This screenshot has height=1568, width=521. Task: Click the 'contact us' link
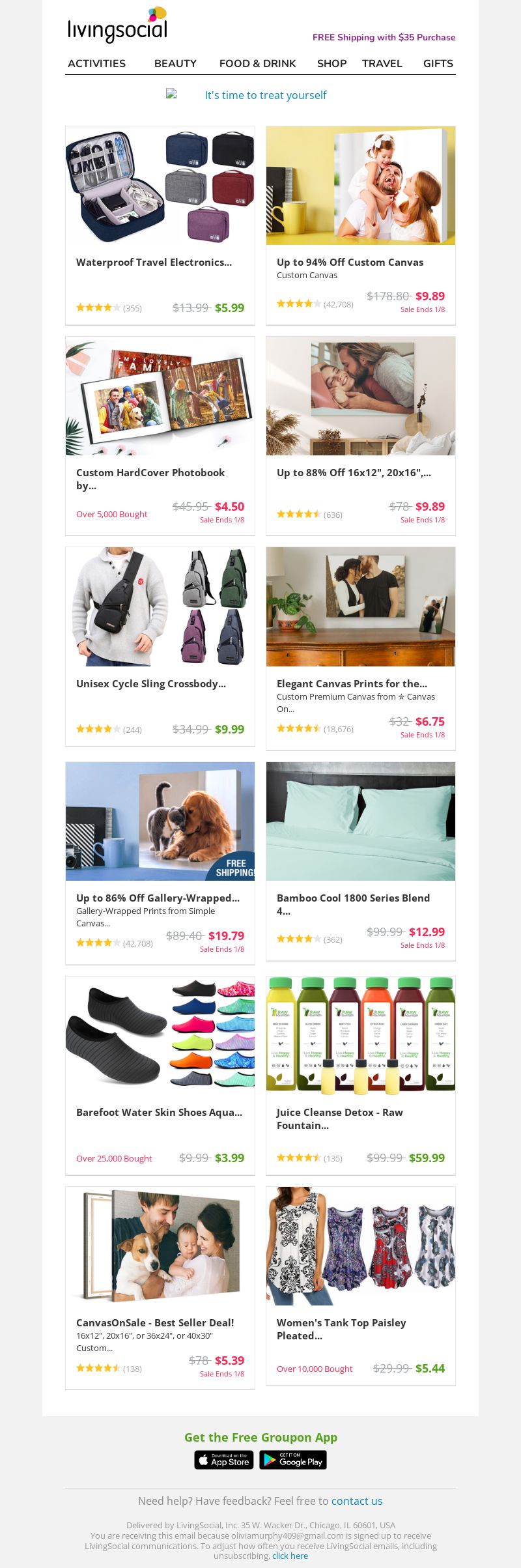pyautogui.click(x=357, y=1500)
